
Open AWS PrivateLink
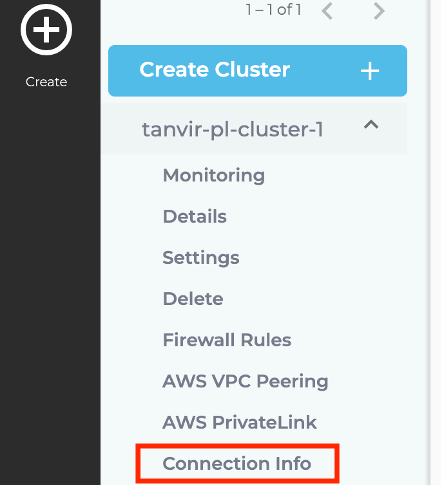pos(240,422)
